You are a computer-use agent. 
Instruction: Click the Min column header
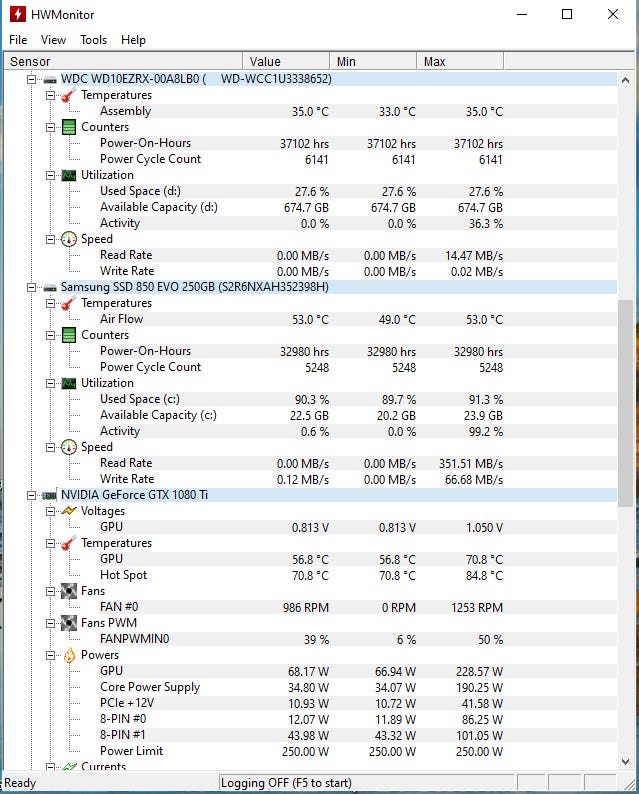click(373, 61)
